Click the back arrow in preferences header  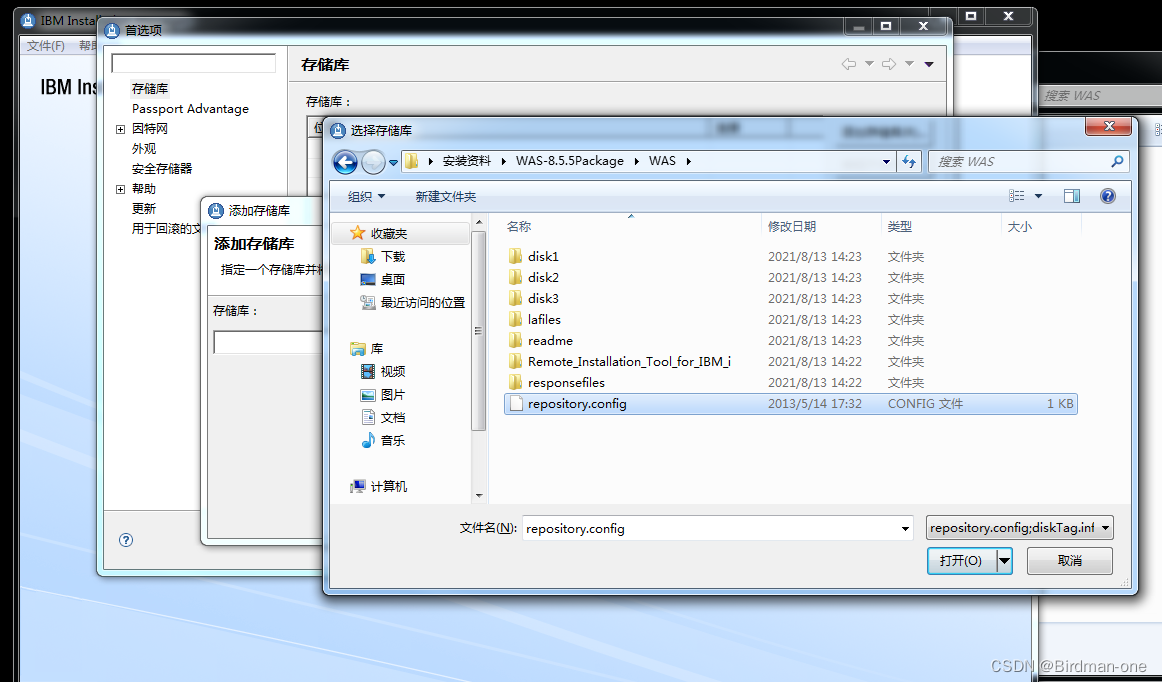point(849,64)
